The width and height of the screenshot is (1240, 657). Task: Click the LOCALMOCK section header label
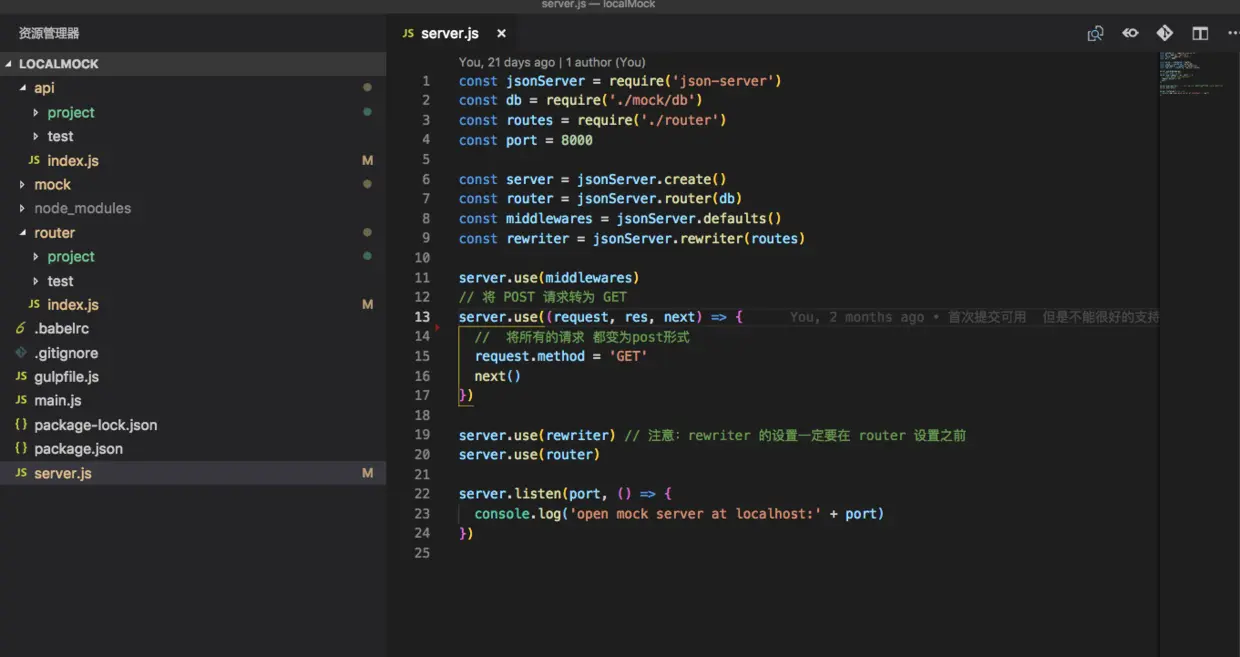(x=59, y=64)
